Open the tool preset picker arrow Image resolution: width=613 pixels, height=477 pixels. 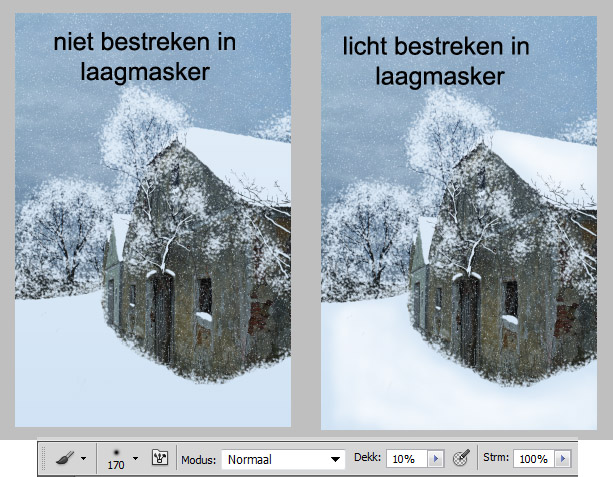pos(83,458)
